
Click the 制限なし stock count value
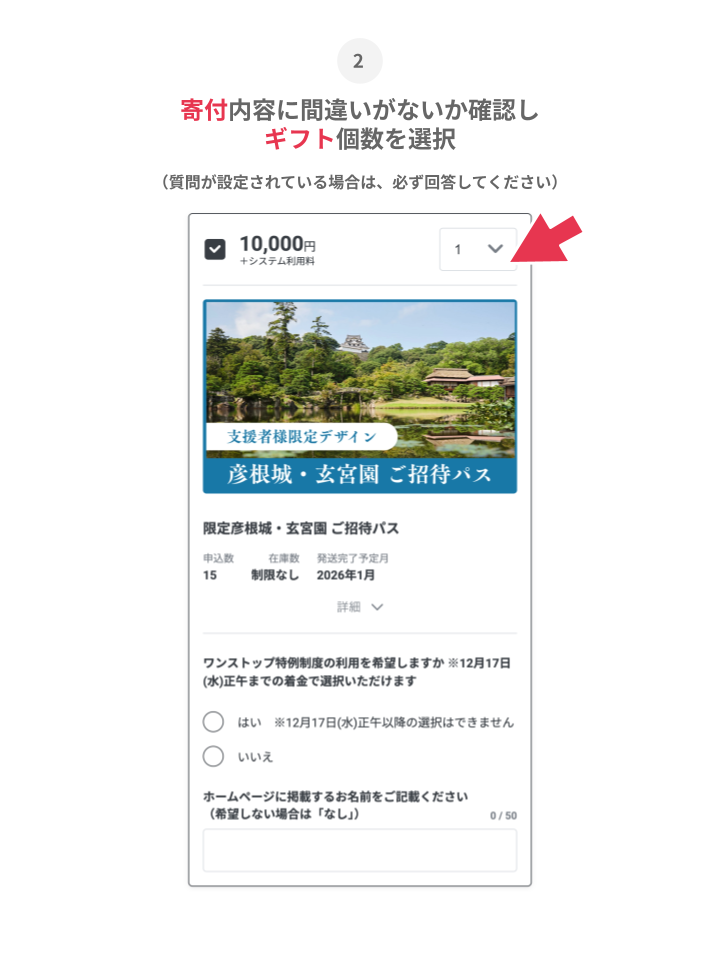275,575
